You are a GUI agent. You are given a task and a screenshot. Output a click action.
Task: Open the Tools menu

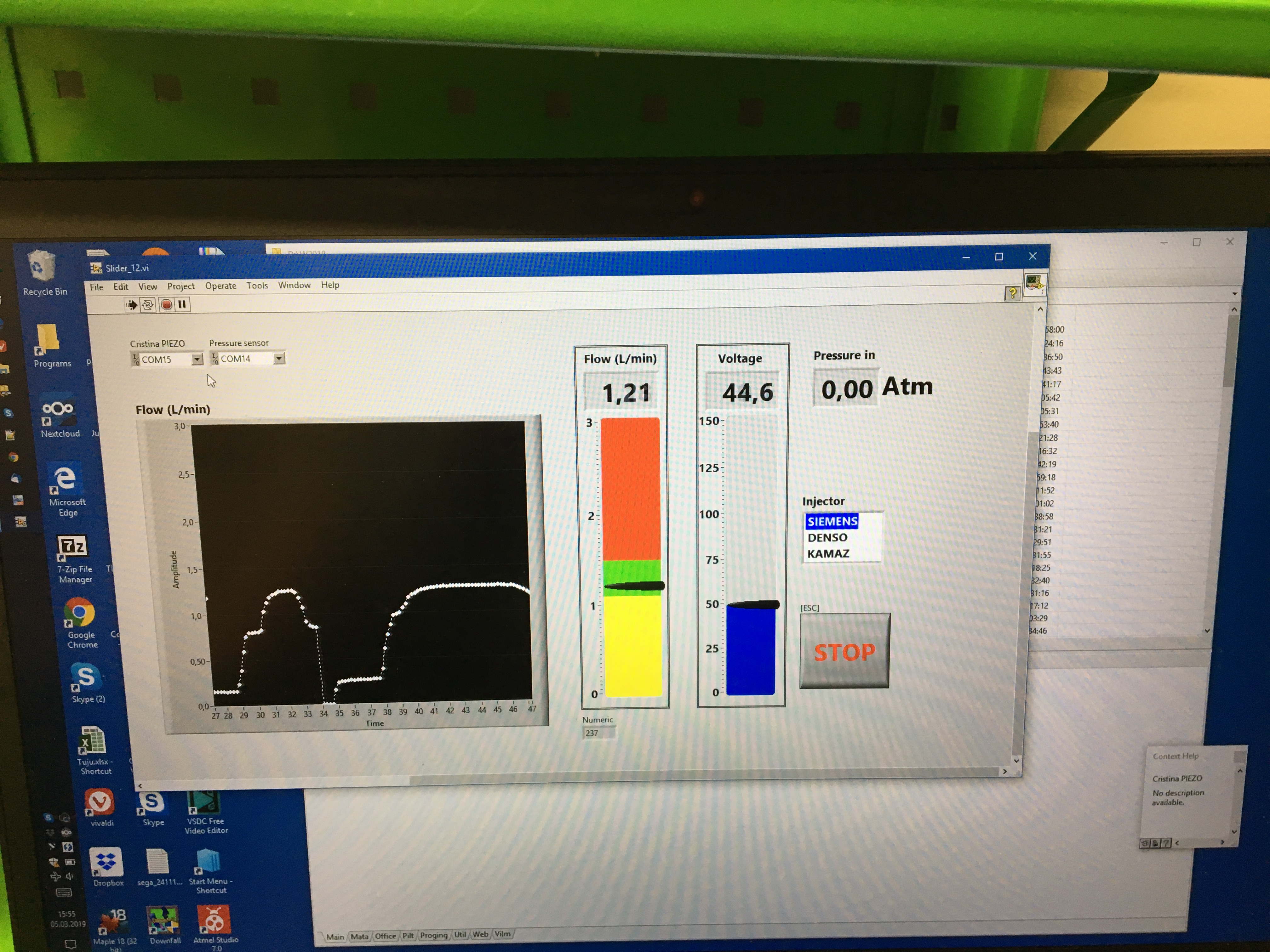pyautogui.click(x=257, y=285)
